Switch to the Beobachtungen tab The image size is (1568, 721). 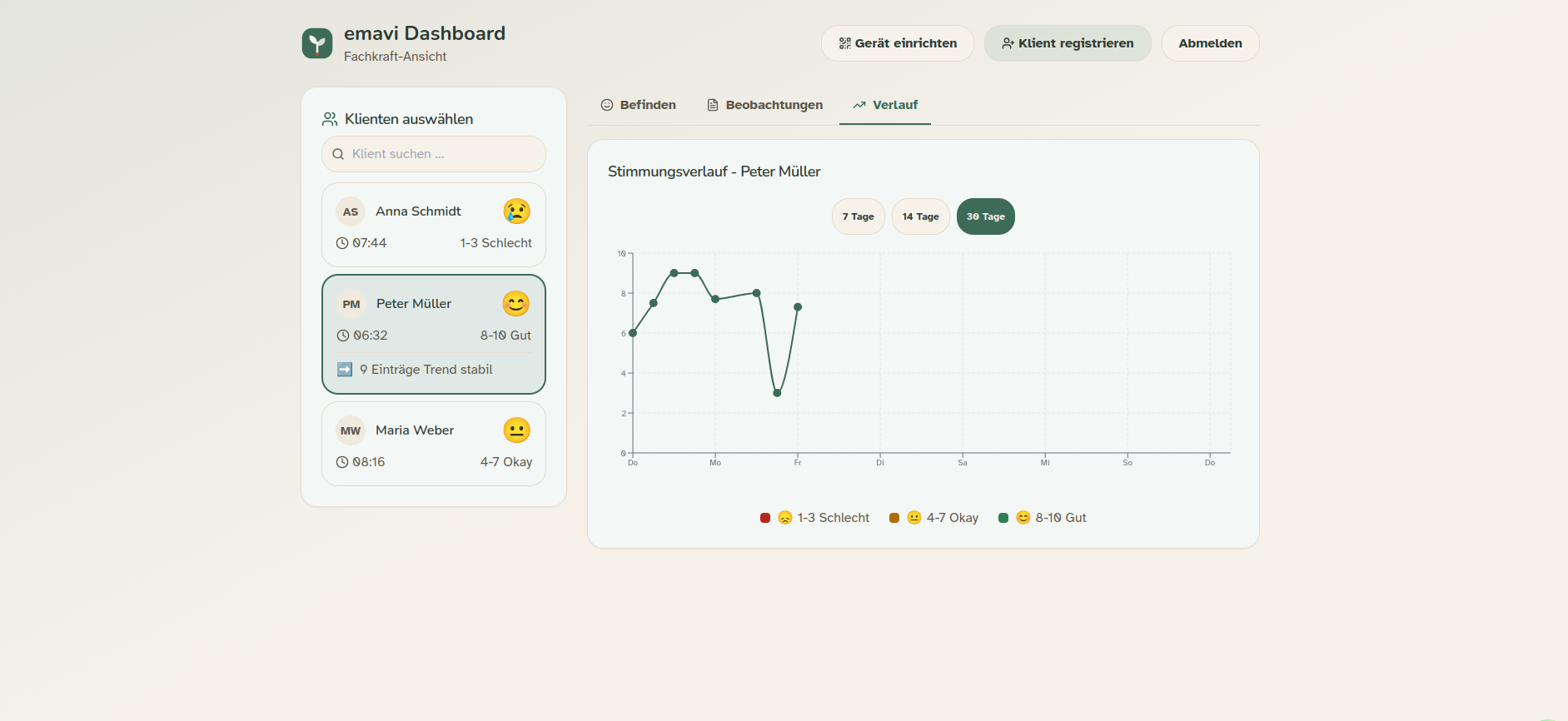click(764, 105)
